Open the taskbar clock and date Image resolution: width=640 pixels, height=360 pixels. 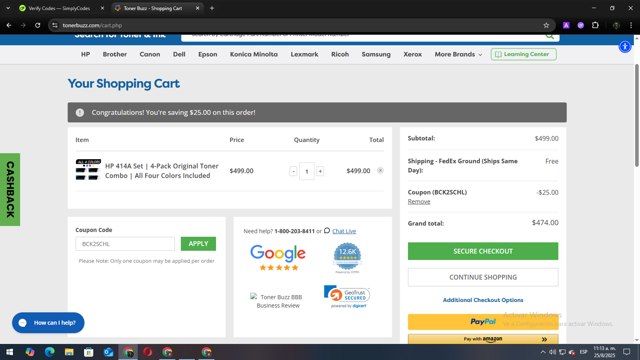pos(604,352)
